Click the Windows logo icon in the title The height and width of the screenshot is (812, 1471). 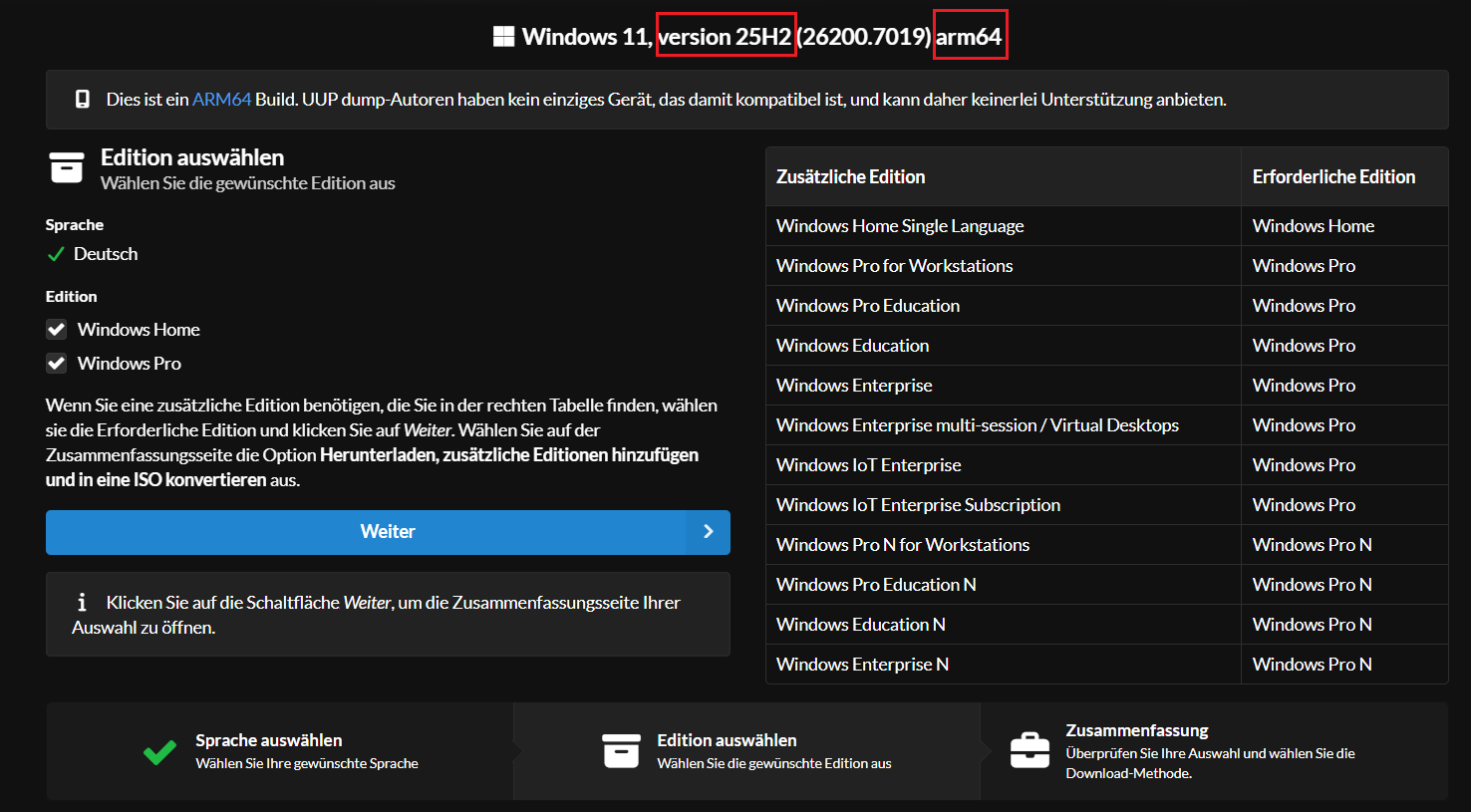click(503, 37)
